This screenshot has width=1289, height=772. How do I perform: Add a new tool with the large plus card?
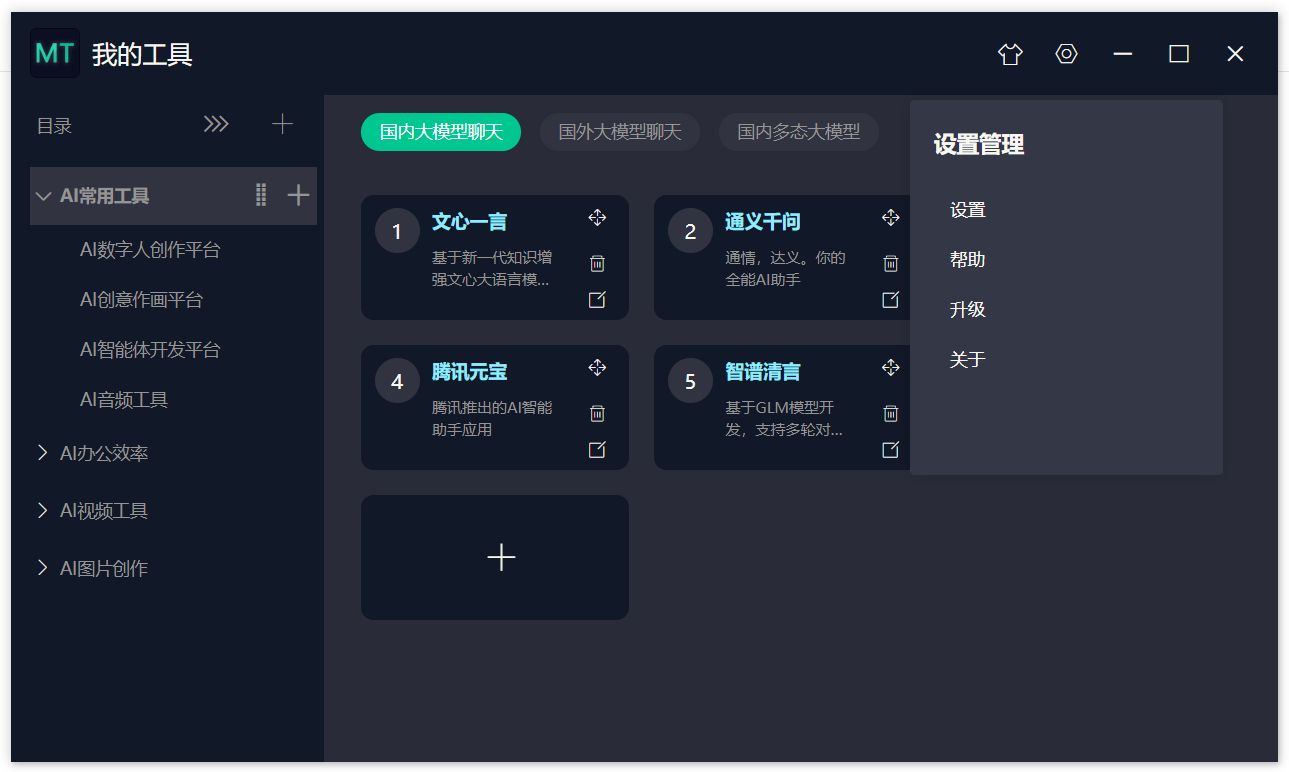click(x=495, y=557)
